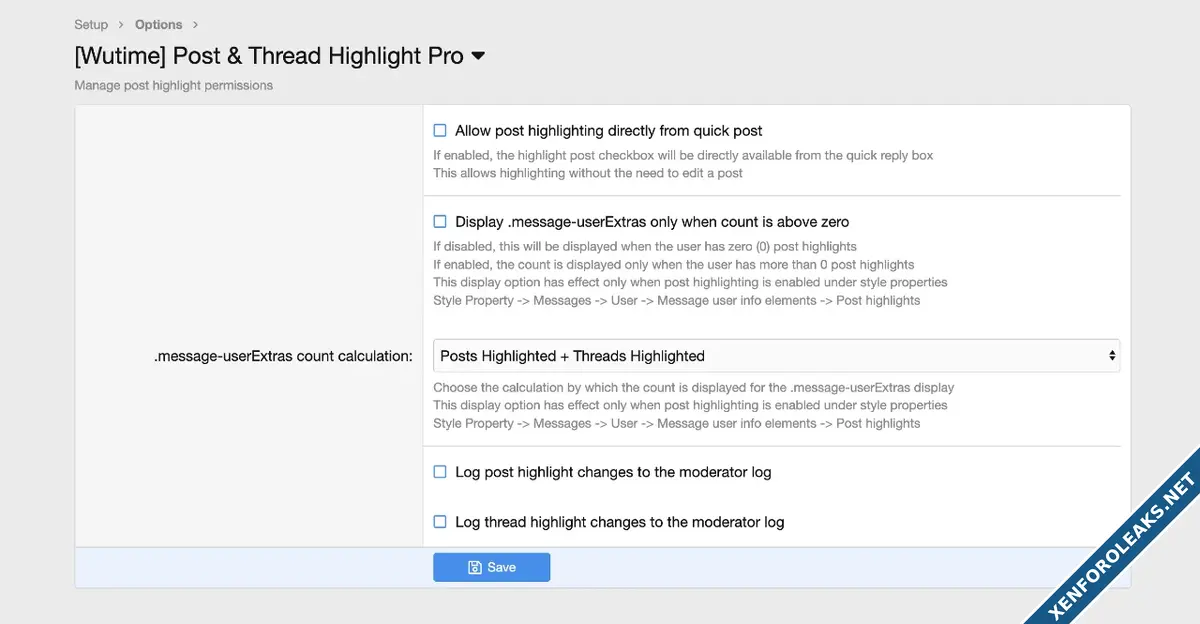
Task: Click the chevron after the Setup breadcrumb
Action: pyautogui.click(x=121, y=24)
